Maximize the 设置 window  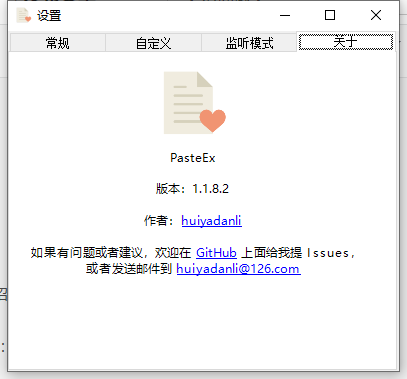(x=330, y=15)
